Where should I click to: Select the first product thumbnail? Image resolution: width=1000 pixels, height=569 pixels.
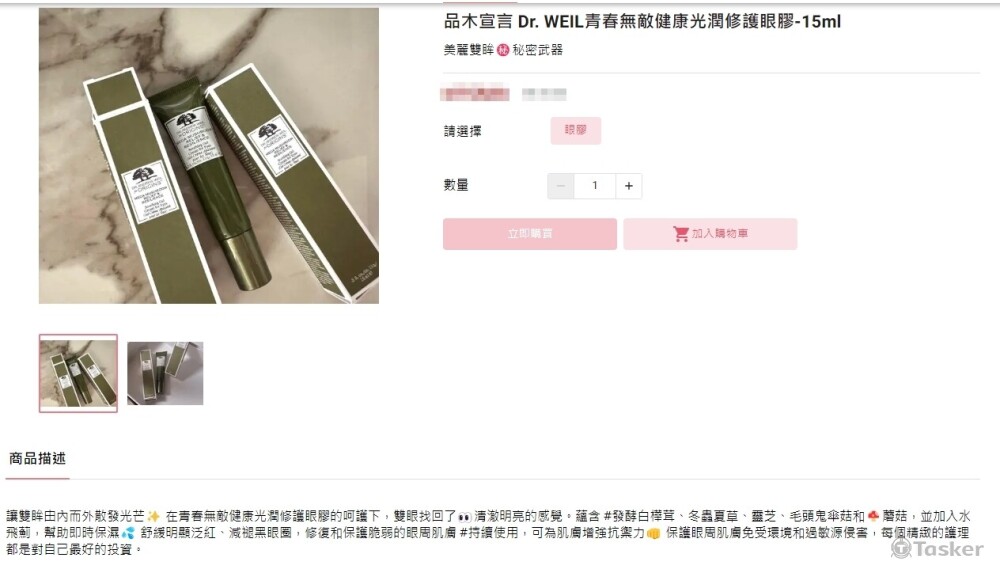coord(78,373)
